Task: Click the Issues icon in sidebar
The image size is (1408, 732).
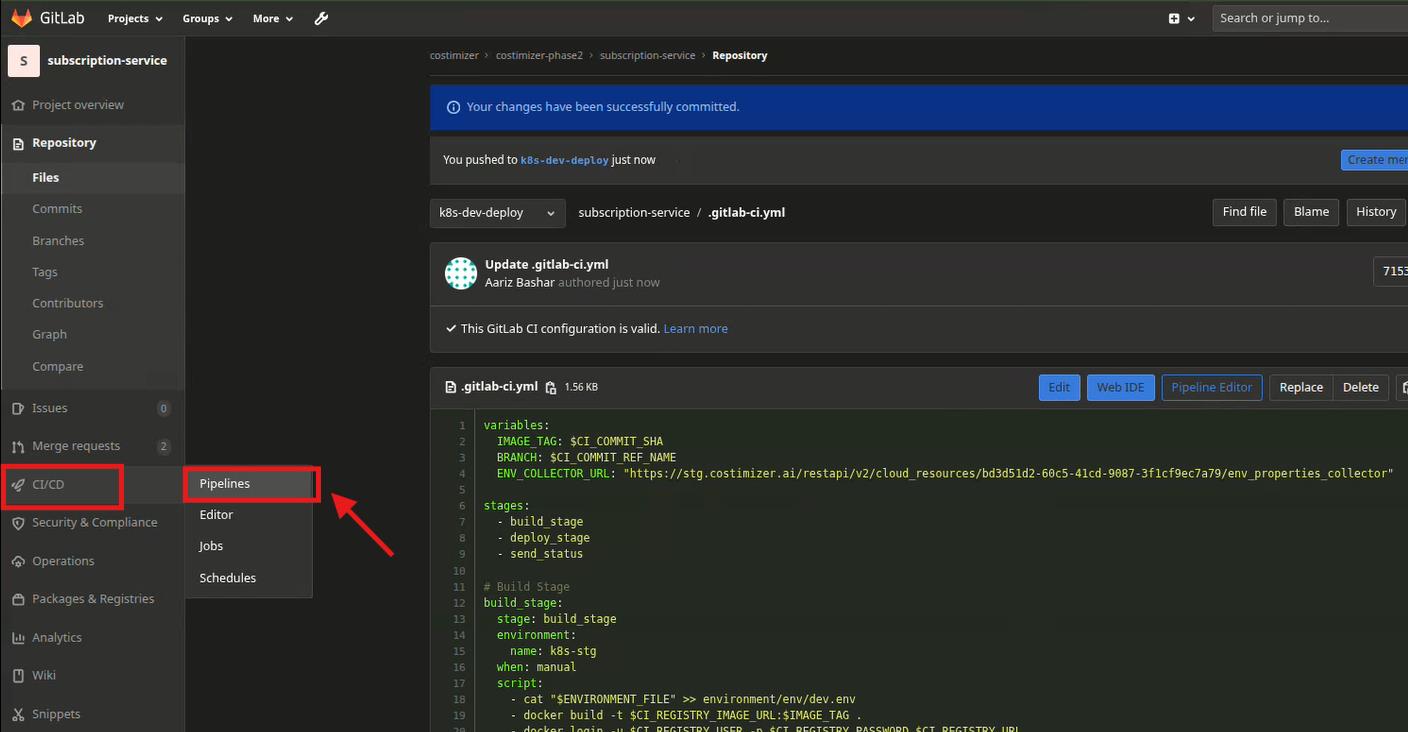Action: (18, 408)
